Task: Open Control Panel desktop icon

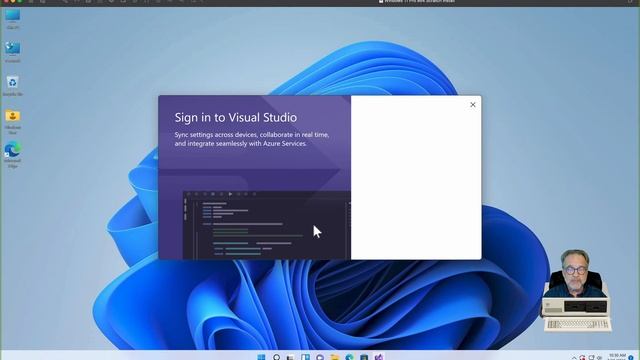Action: tap(13, 52)
